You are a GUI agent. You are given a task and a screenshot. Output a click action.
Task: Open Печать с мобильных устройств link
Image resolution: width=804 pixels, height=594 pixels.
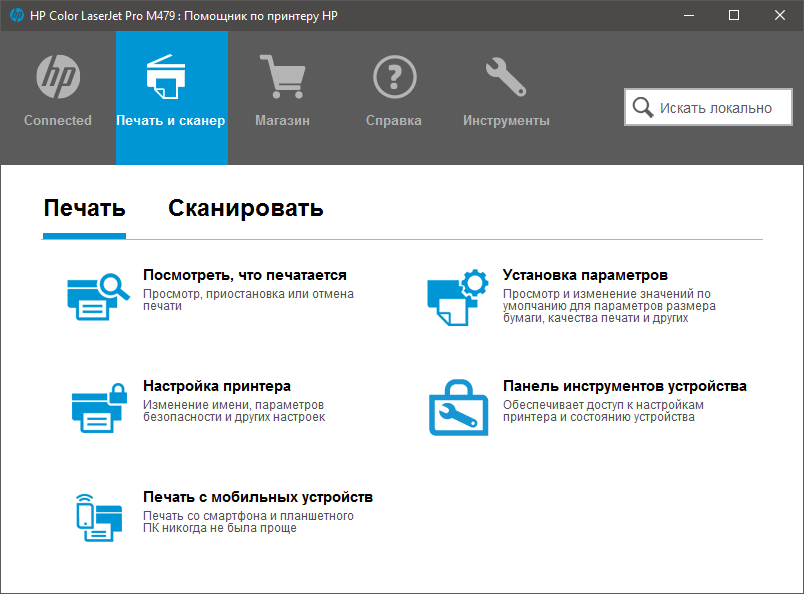(258, 497)
